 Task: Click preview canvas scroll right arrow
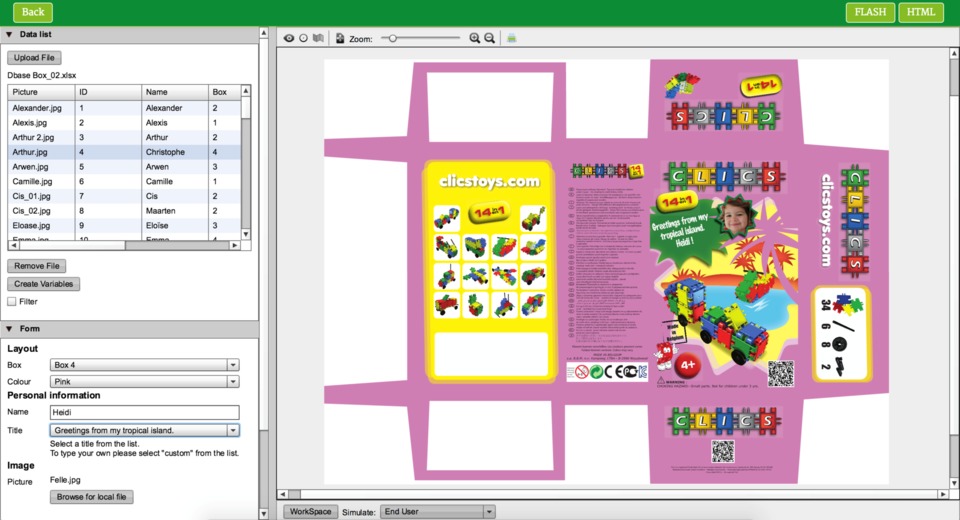click(943, 494)
